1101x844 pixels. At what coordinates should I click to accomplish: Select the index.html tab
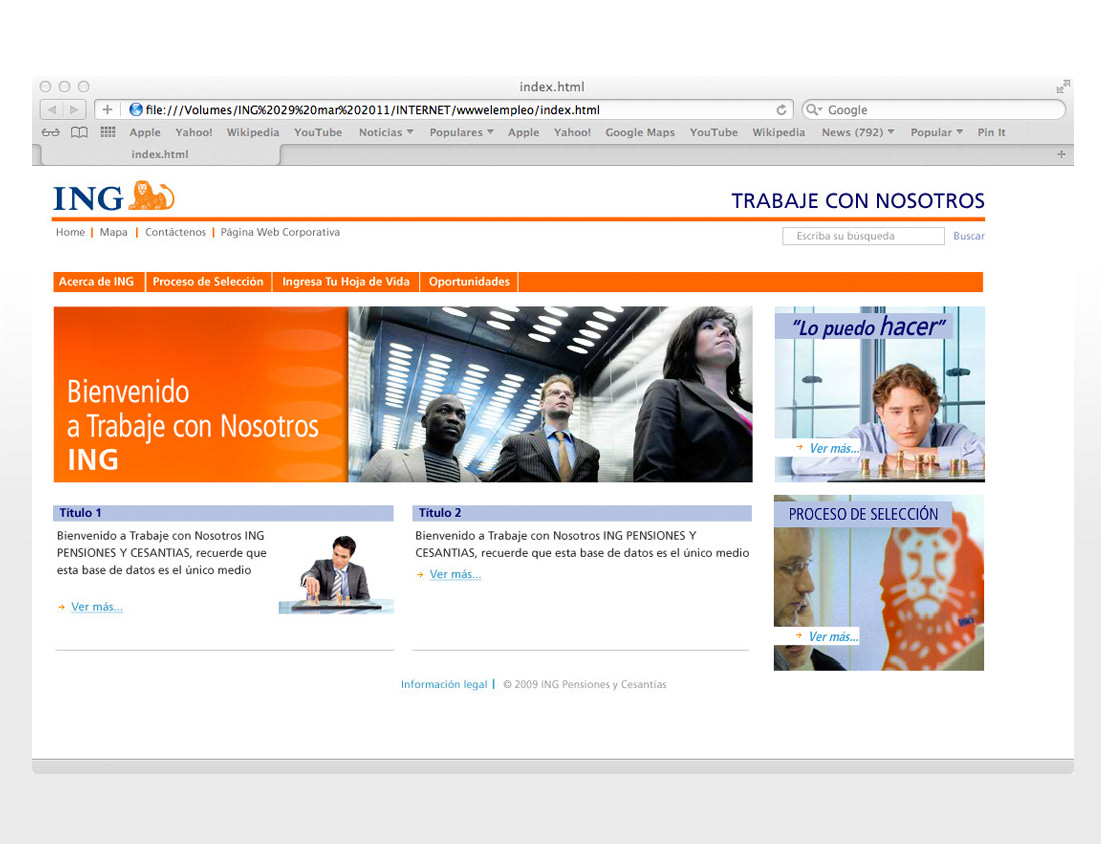coord(160,154)
